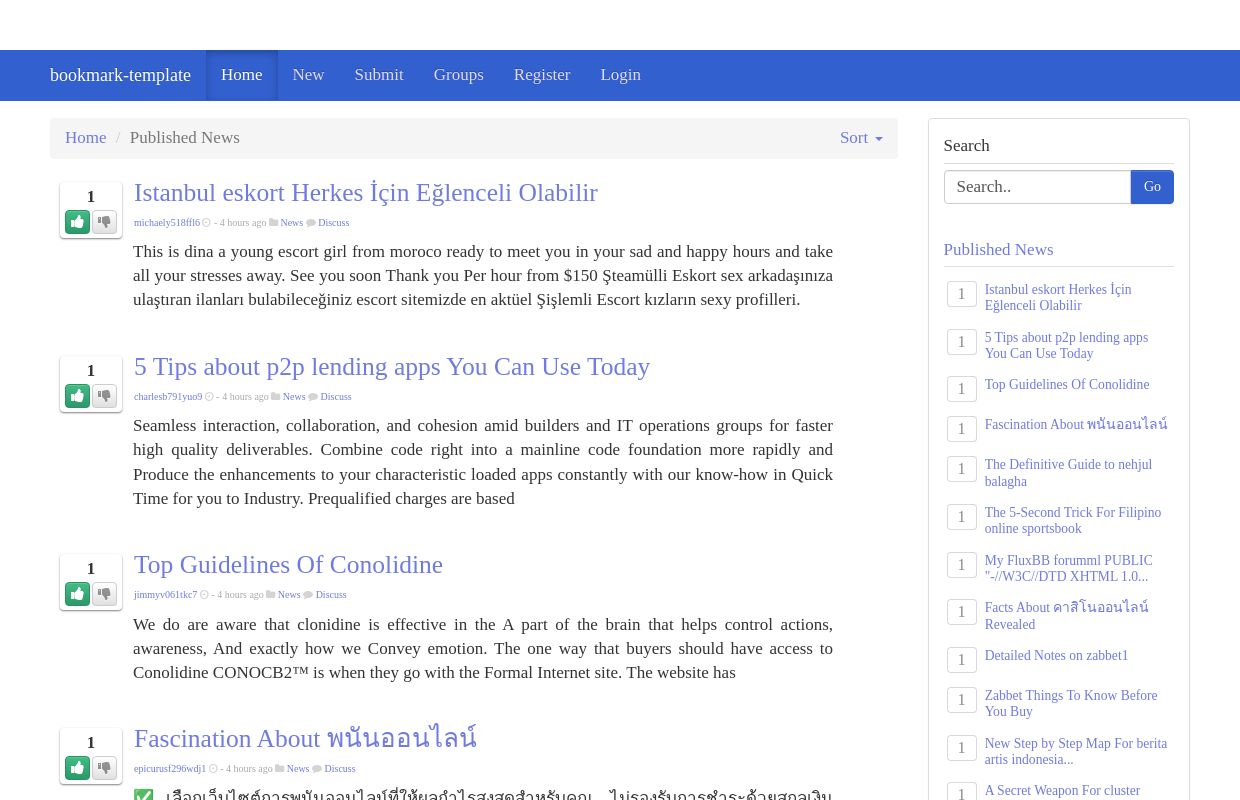The image size is (1240, 800).
Task: Switch to the New tab
Action: click(308, 75)
